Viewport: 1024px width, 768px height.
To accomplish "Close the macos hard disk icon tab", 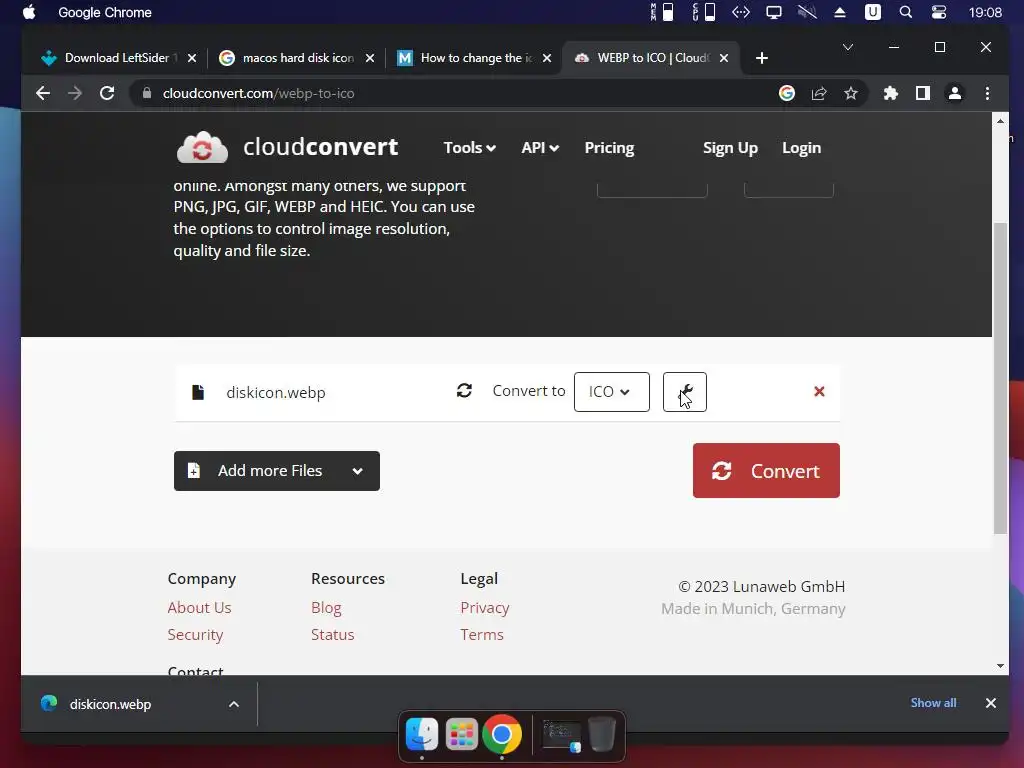I will [370, 58].
